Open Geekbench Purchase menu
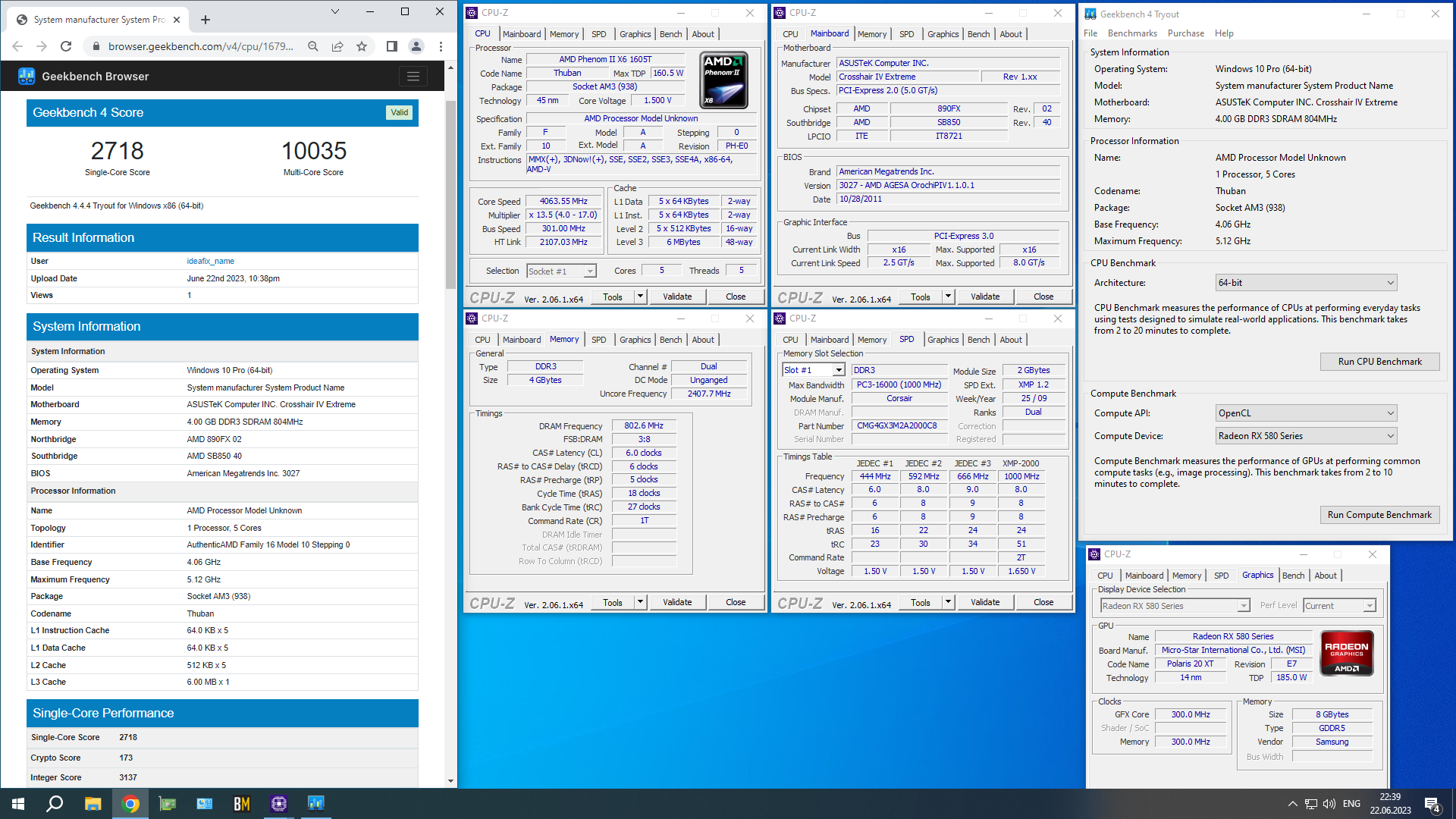 coord(1185,33)
